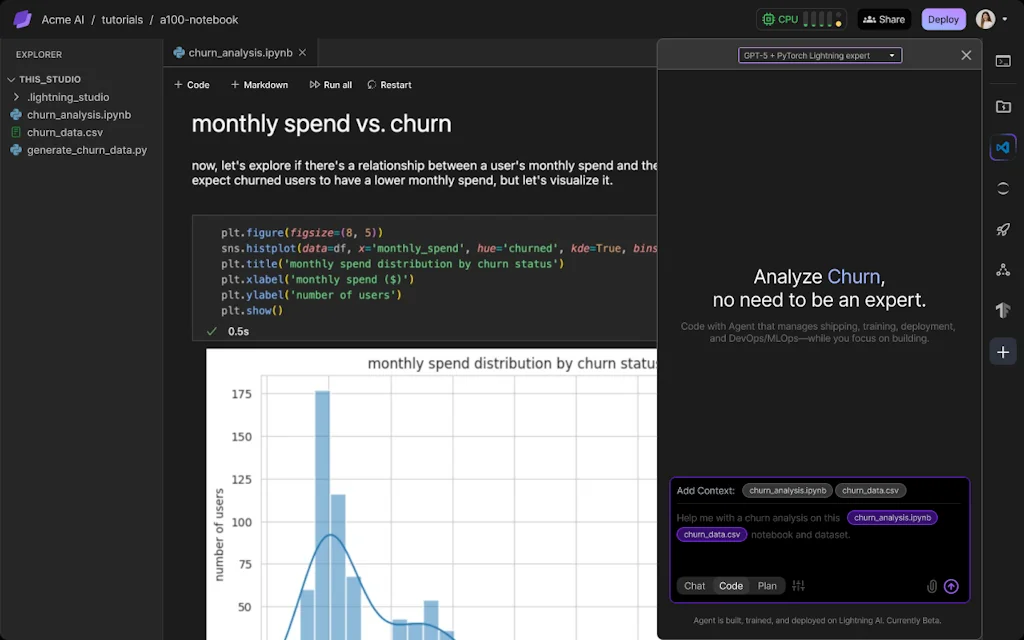Run all notebook cells
Image resolution: width=1024 pixels, height=640 pixels.
point(330,84)
